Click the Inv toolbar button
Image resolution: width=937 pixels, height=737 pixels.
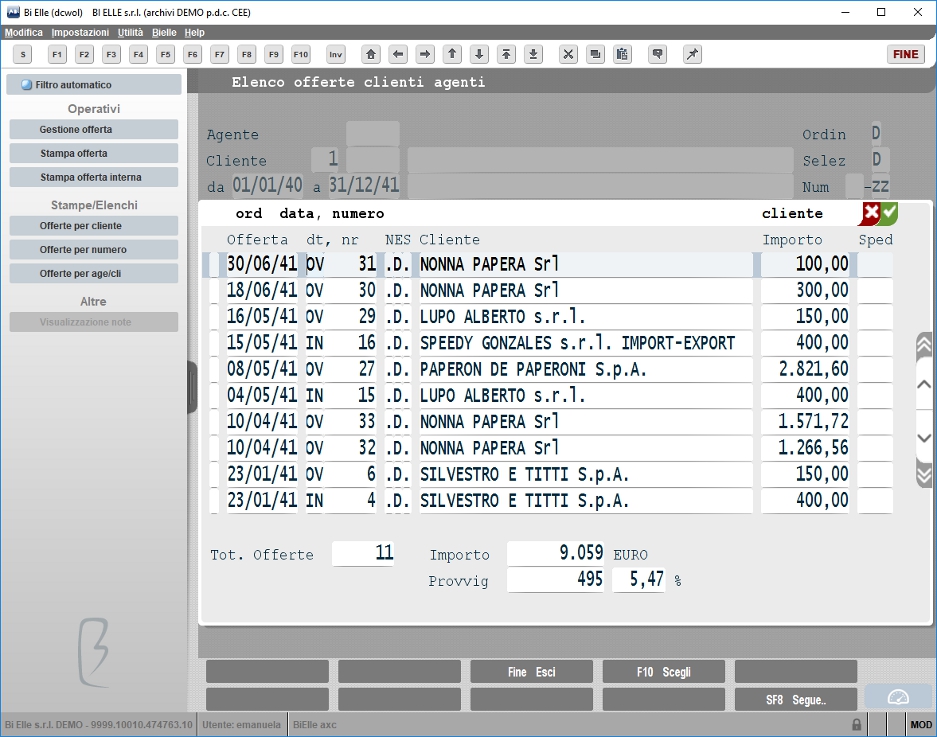336,54
